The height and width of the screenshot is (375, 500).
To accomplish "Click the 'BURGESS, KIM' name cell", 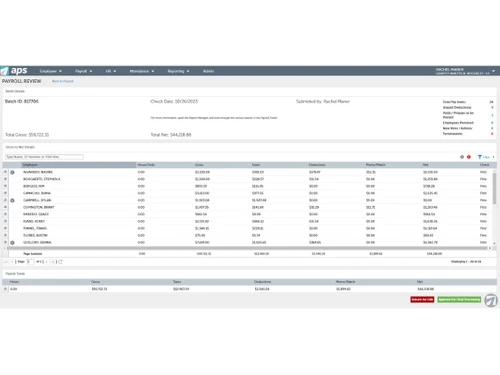I will (x=34, y=186).
